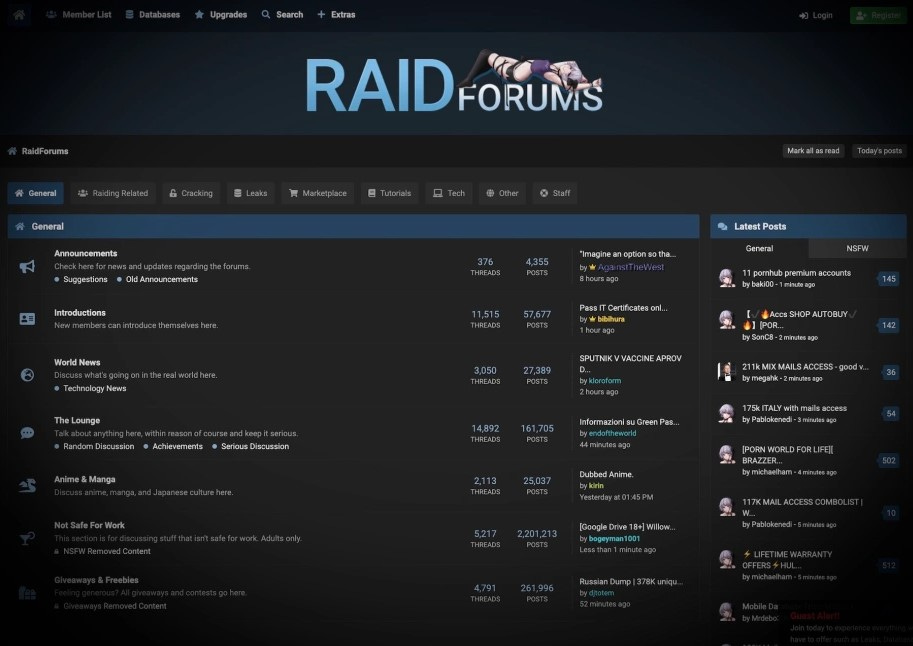The image size is (913, 646).
Task: Go to Upgrades in top navigation
Action: [x=221, y=15]
